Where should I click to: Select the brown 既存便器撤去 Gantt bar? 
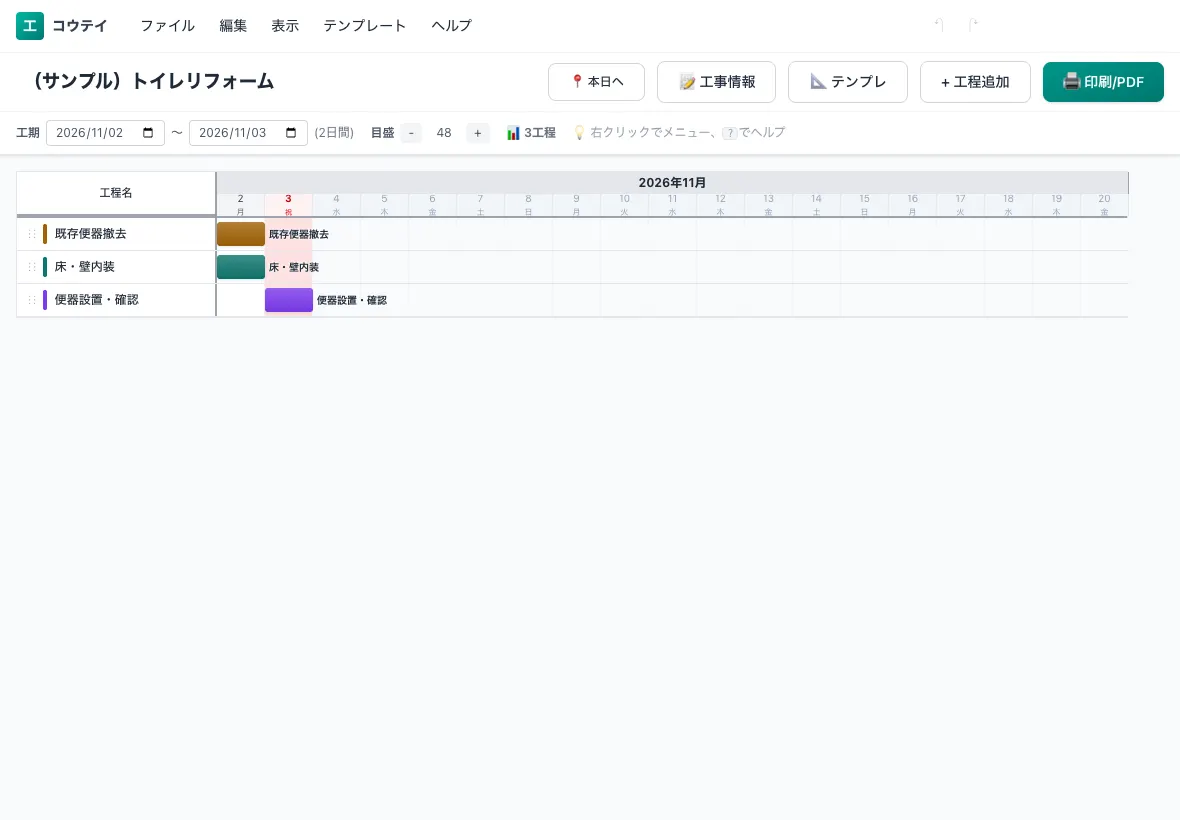(241, 234)
